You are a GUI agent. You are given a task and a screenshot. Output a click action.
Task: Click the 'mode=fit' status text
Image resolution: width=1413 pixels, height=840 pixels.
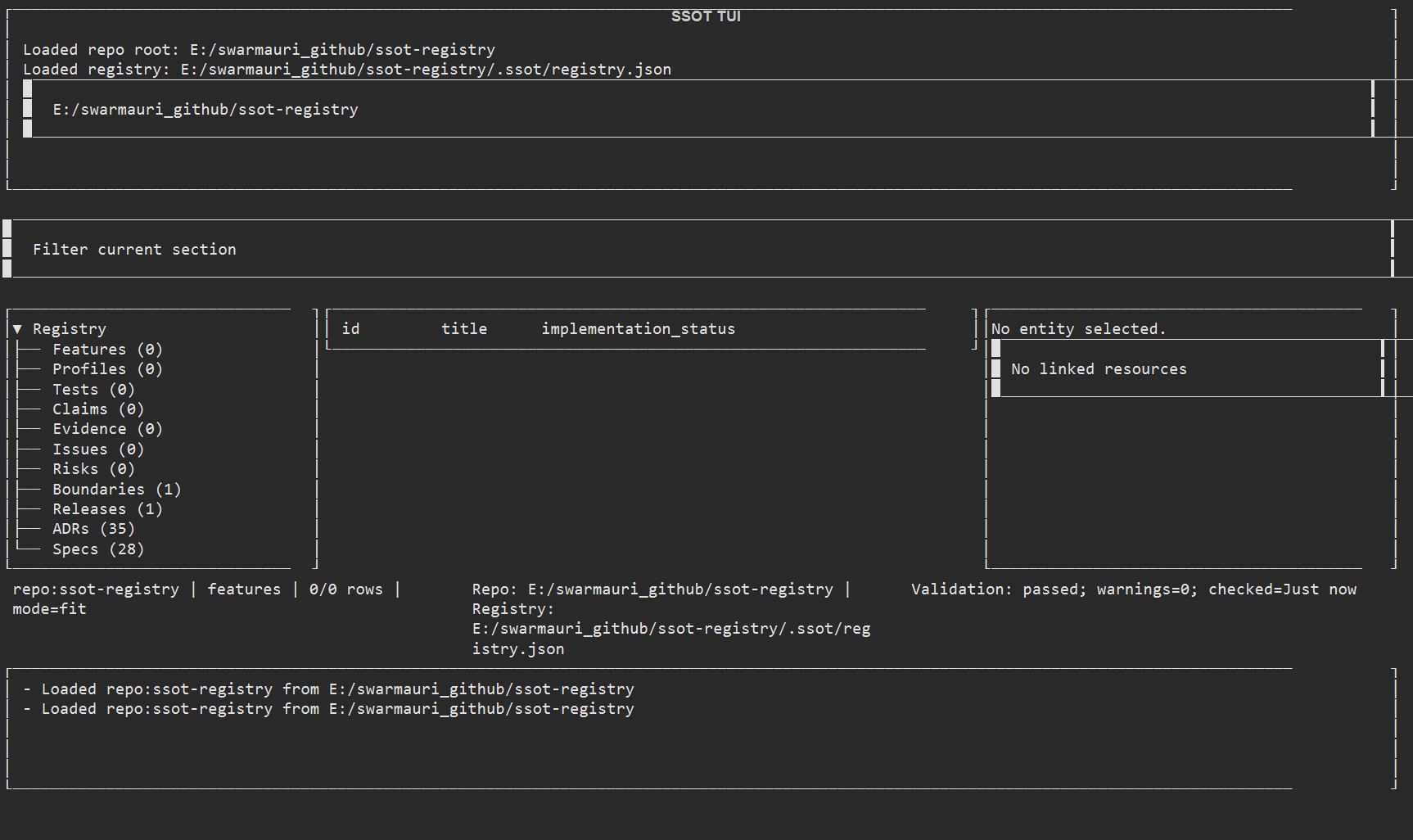click(x=49, y=609)
